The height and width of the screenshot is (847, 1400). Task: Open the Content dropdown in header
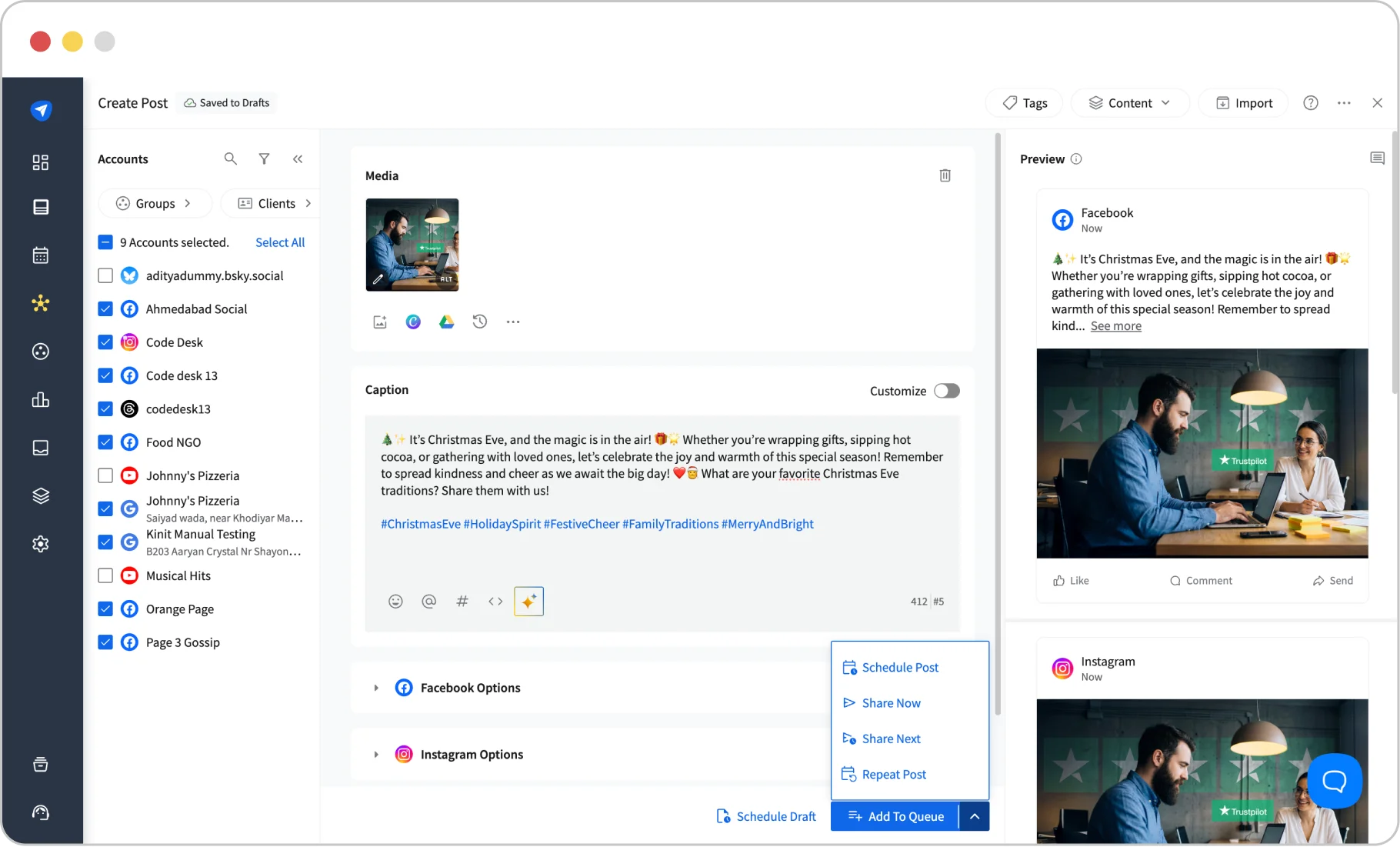[1129, 103]
